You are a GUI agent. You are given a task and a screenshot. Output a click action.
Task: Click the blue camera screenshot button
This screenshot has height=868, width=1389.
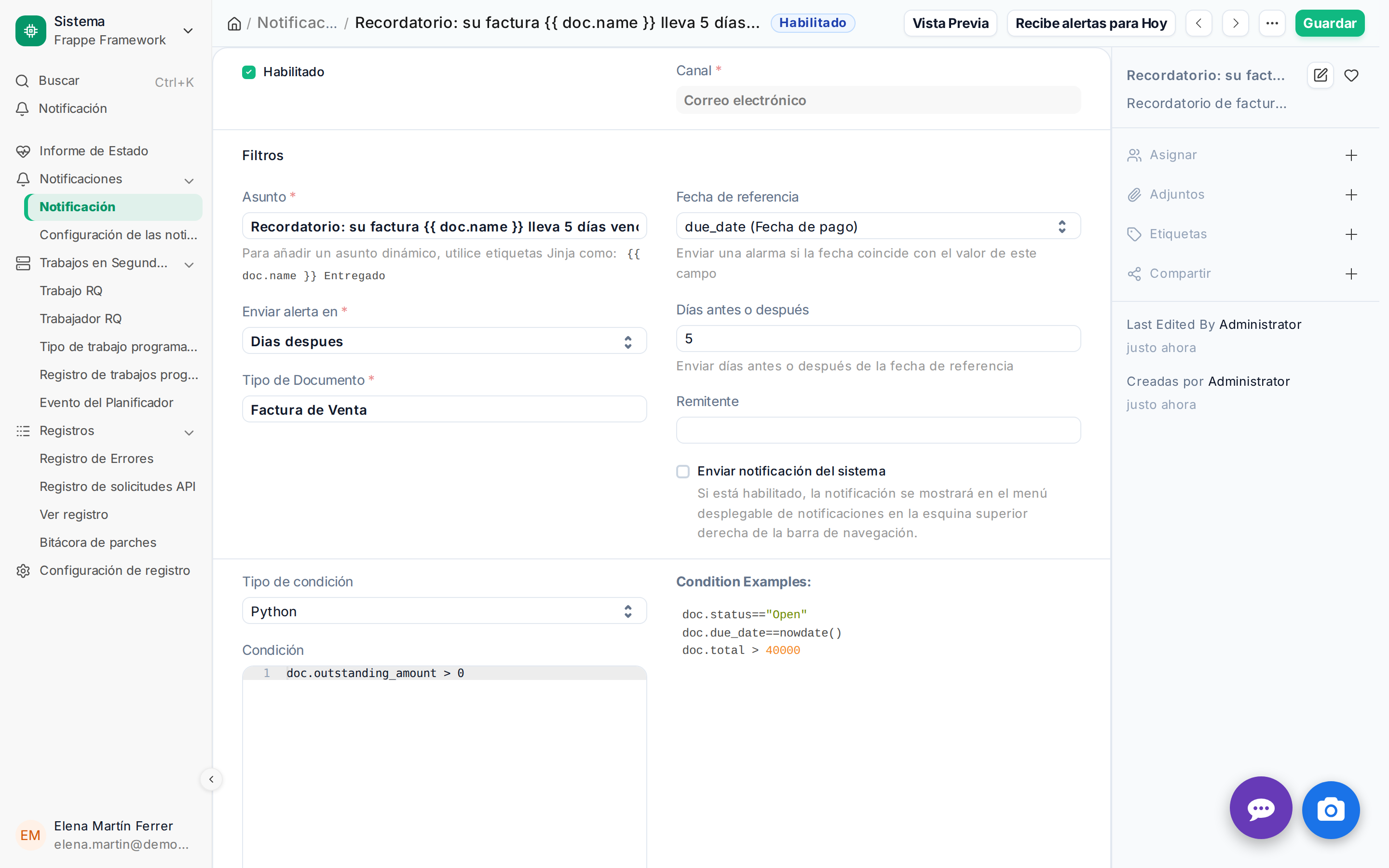[1331, 810]
